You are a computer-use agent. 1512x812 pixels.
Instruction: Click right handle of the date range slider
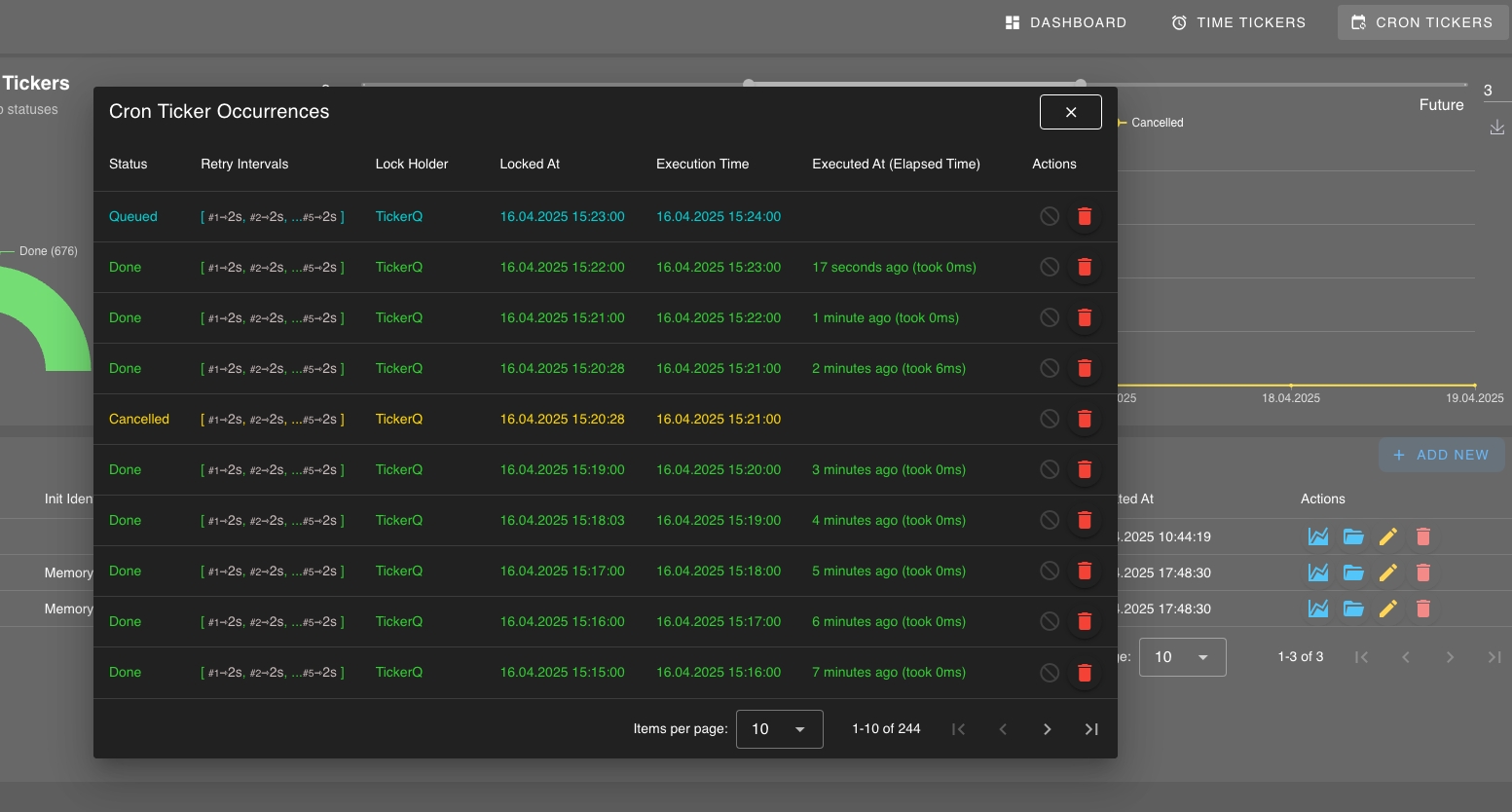point(1081,84)
